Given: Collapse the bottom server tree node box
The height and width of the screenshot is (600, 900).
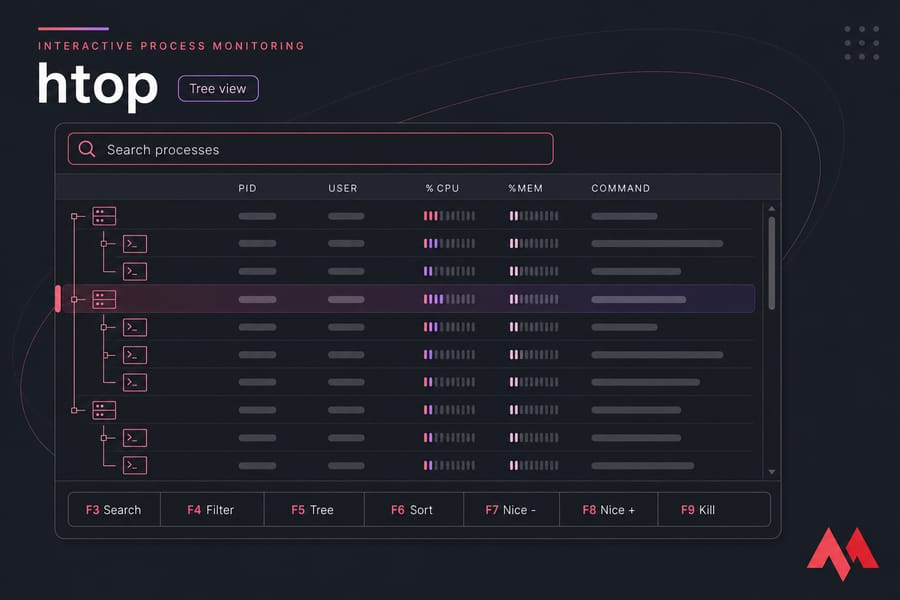Looking at the screenshot, I should tap(74, 410).
